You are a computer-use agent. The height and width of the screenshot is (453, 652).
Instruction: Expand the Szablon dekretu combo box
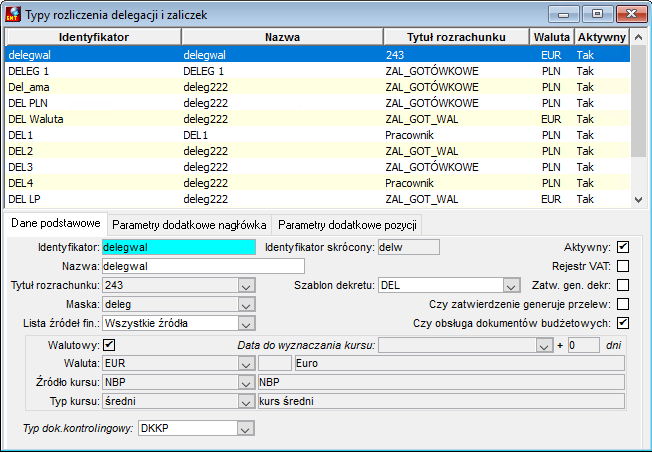point(511,285)
